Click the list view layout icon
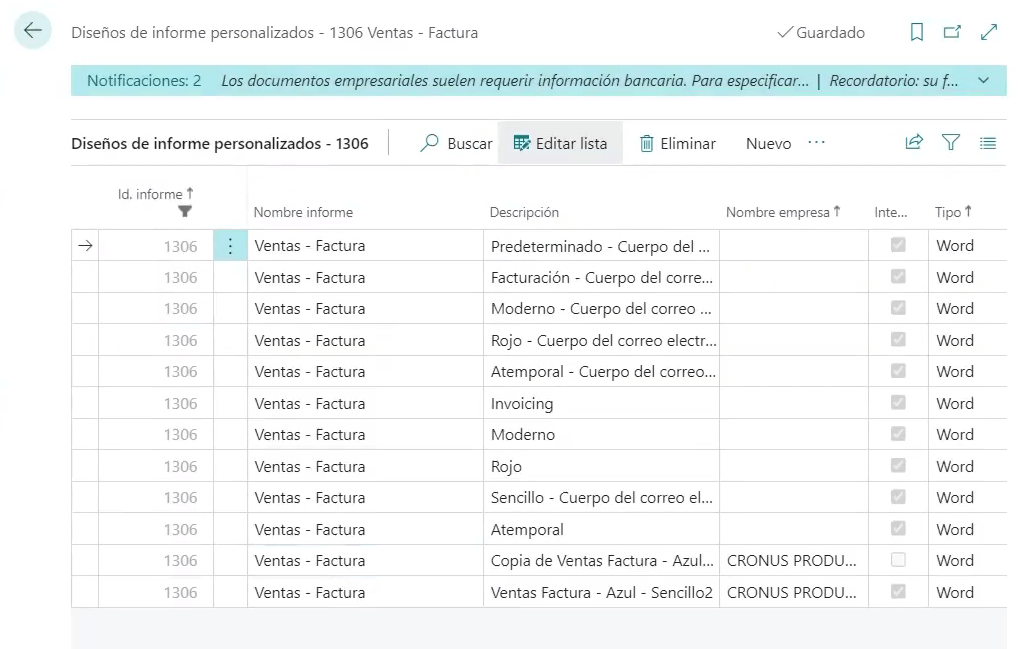The width and height of the screenshot is (1020, 649). [988, 143]
